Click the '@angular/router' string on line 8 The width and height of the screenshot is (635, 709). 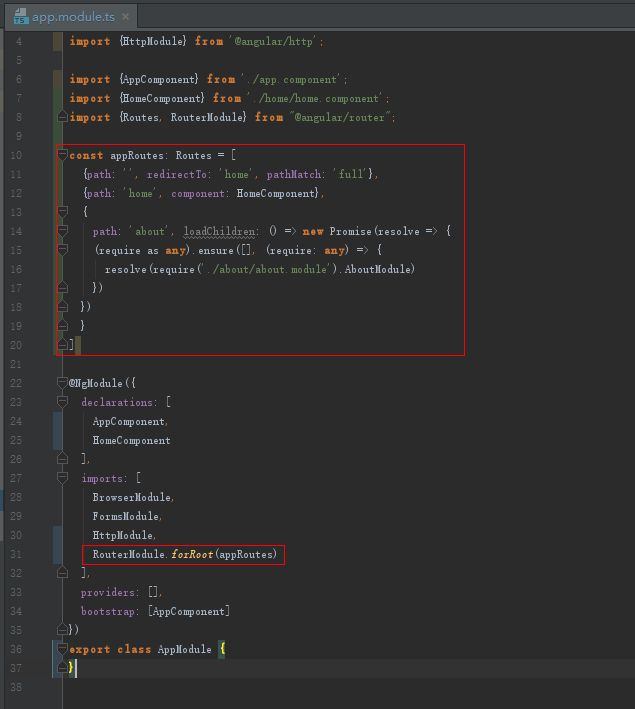[x=340, y=118]
